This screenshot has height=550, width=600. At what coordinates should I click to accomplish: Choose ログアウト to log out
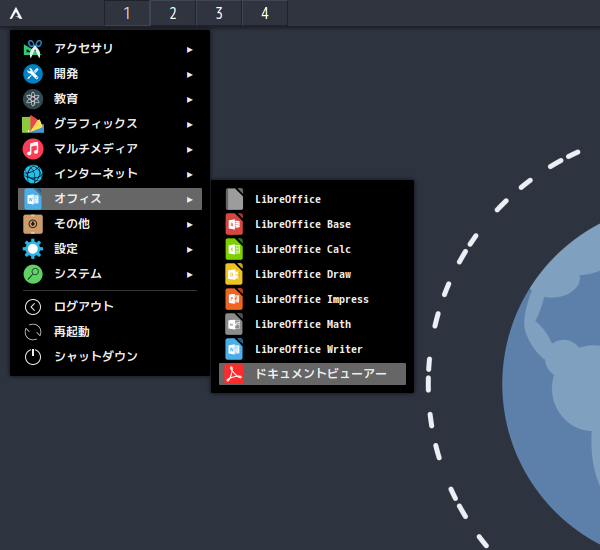[110, 307]
